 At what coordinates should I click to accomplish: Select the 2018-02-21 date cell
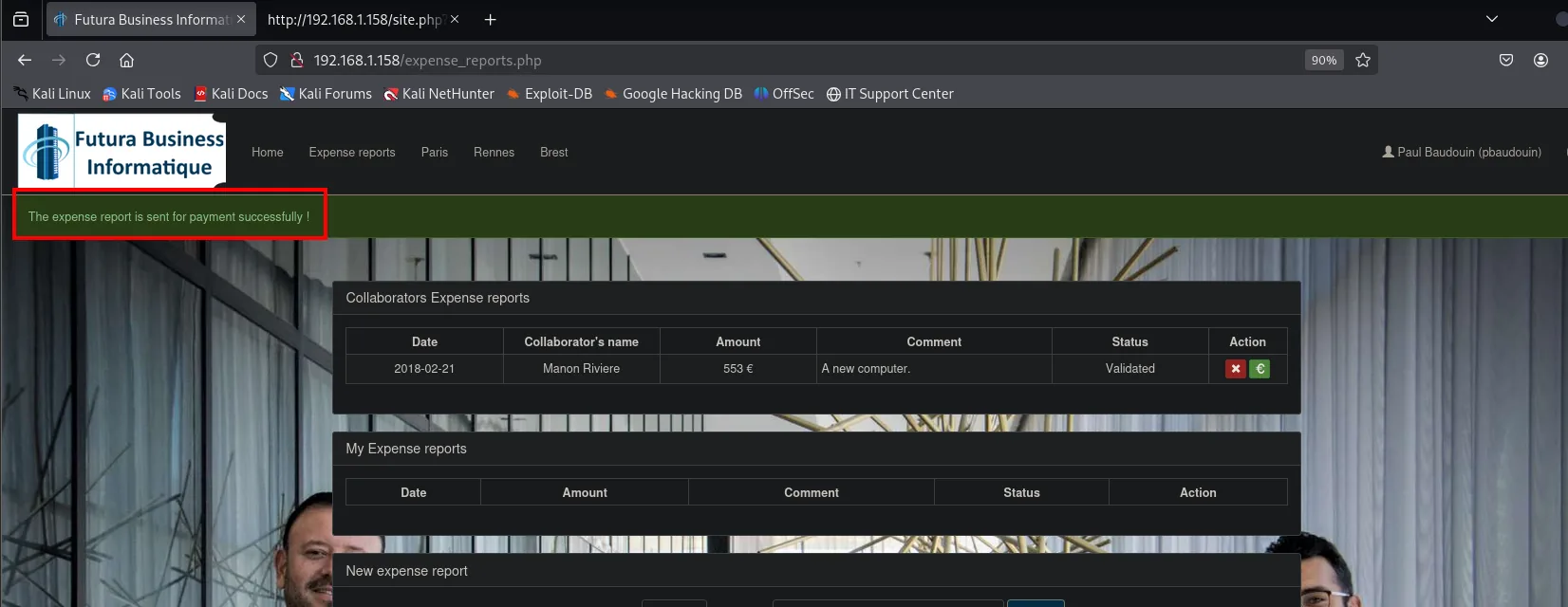pyautogui.click(x=424, y=369)
